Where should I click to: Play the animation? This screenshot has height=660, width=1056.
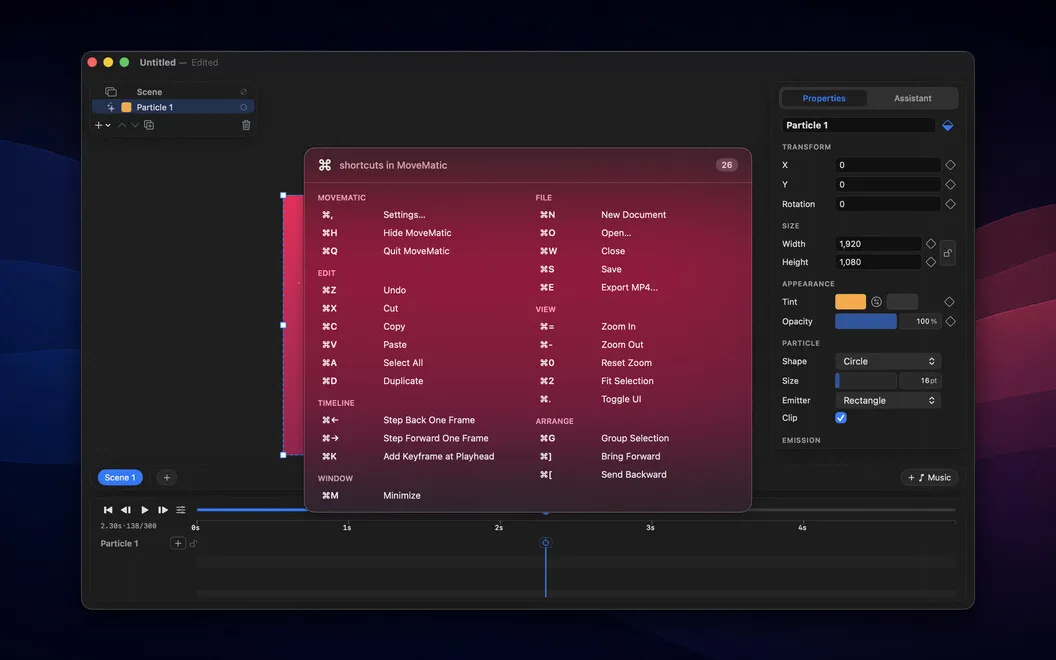pos(144,510)
